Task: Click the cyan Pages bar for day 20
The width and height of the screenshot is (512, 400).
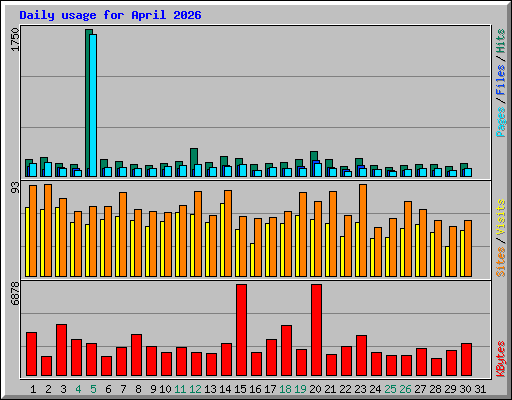Action: pyautogui.click(x=318, y=170)
